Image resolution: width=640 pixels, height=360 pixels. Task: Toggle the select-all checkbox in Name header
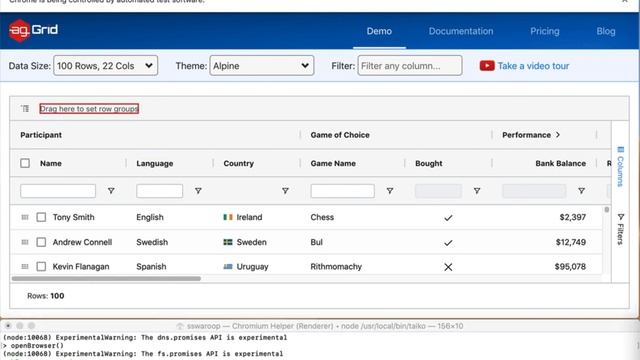pos(25,163)
